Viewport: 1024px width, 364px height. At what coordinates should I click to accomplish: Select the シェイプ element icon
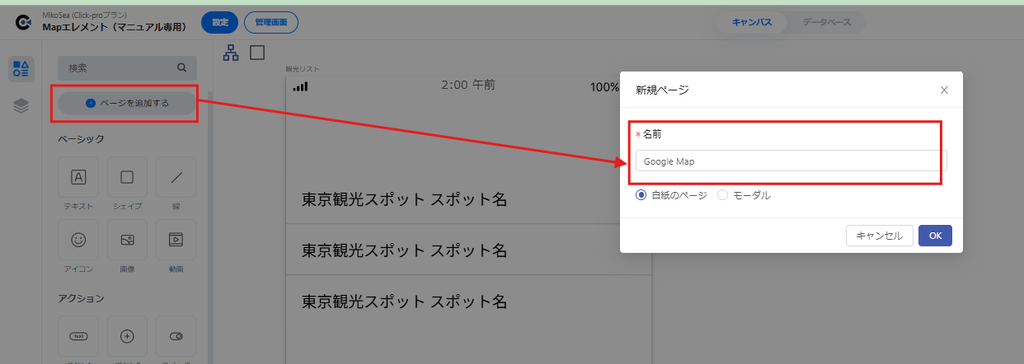pyautogui.click(x=127, y=177)
